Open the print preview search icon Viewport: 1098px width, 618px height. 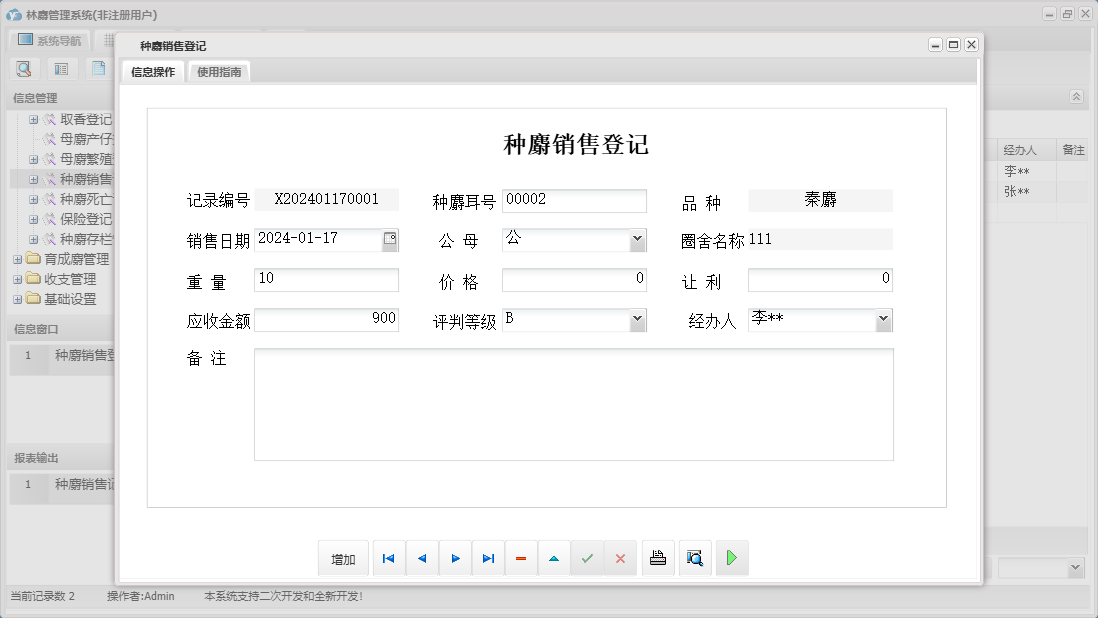(695, 558)
